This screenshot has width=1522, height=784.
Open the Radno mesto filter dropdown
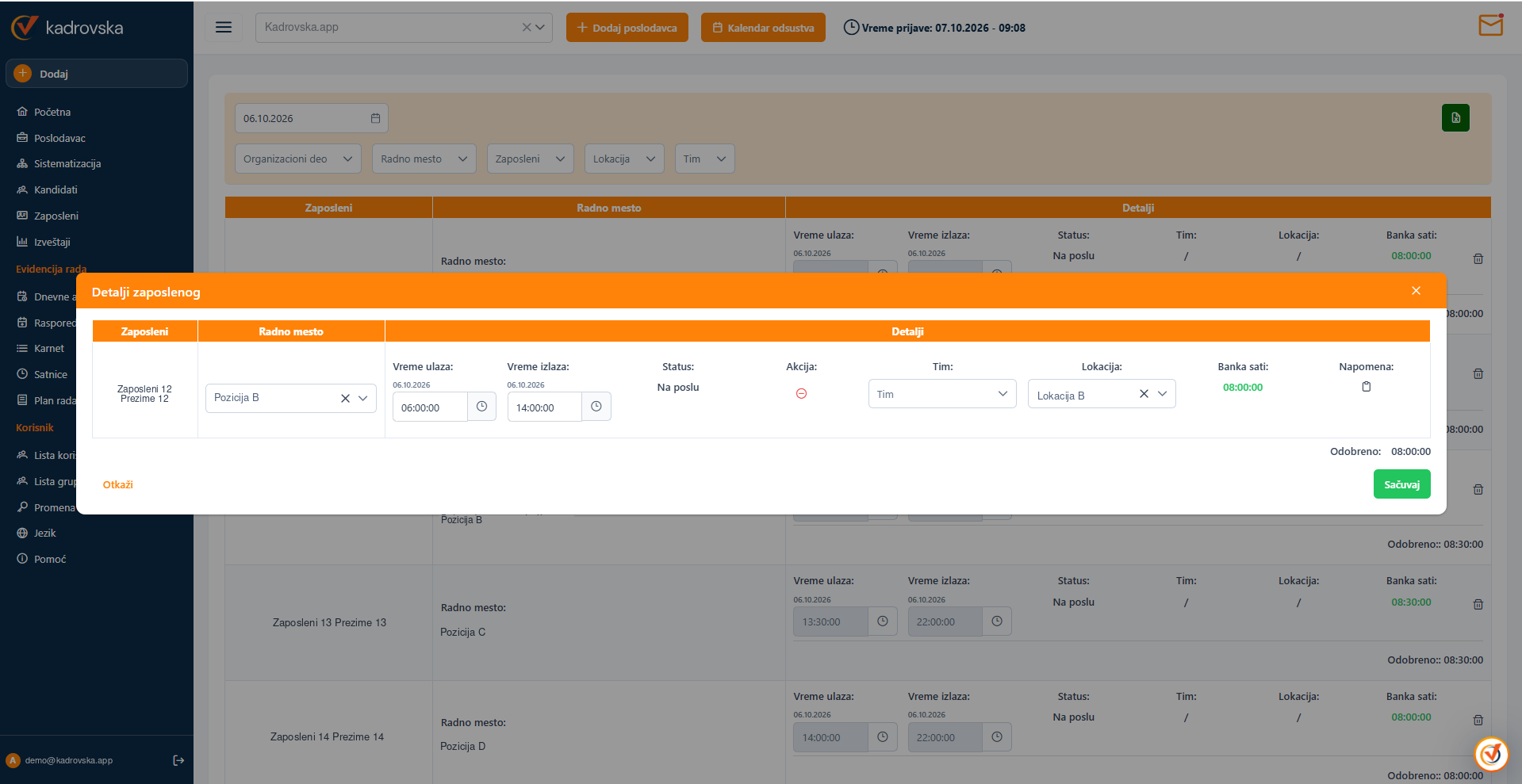[x=424, y=159]
